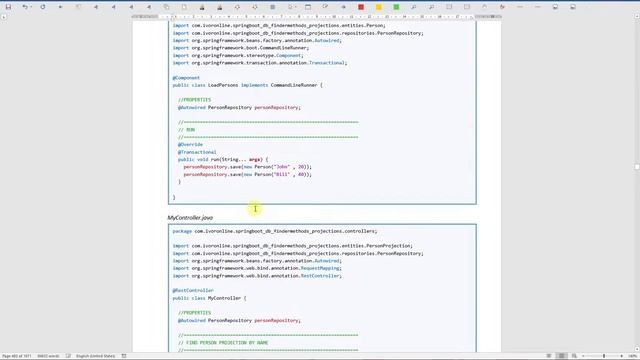Image resolution: width=640 pixels, height=360 pixels.
Task: Open the Undo history dropdown arrow
Action: pos(31,7)
